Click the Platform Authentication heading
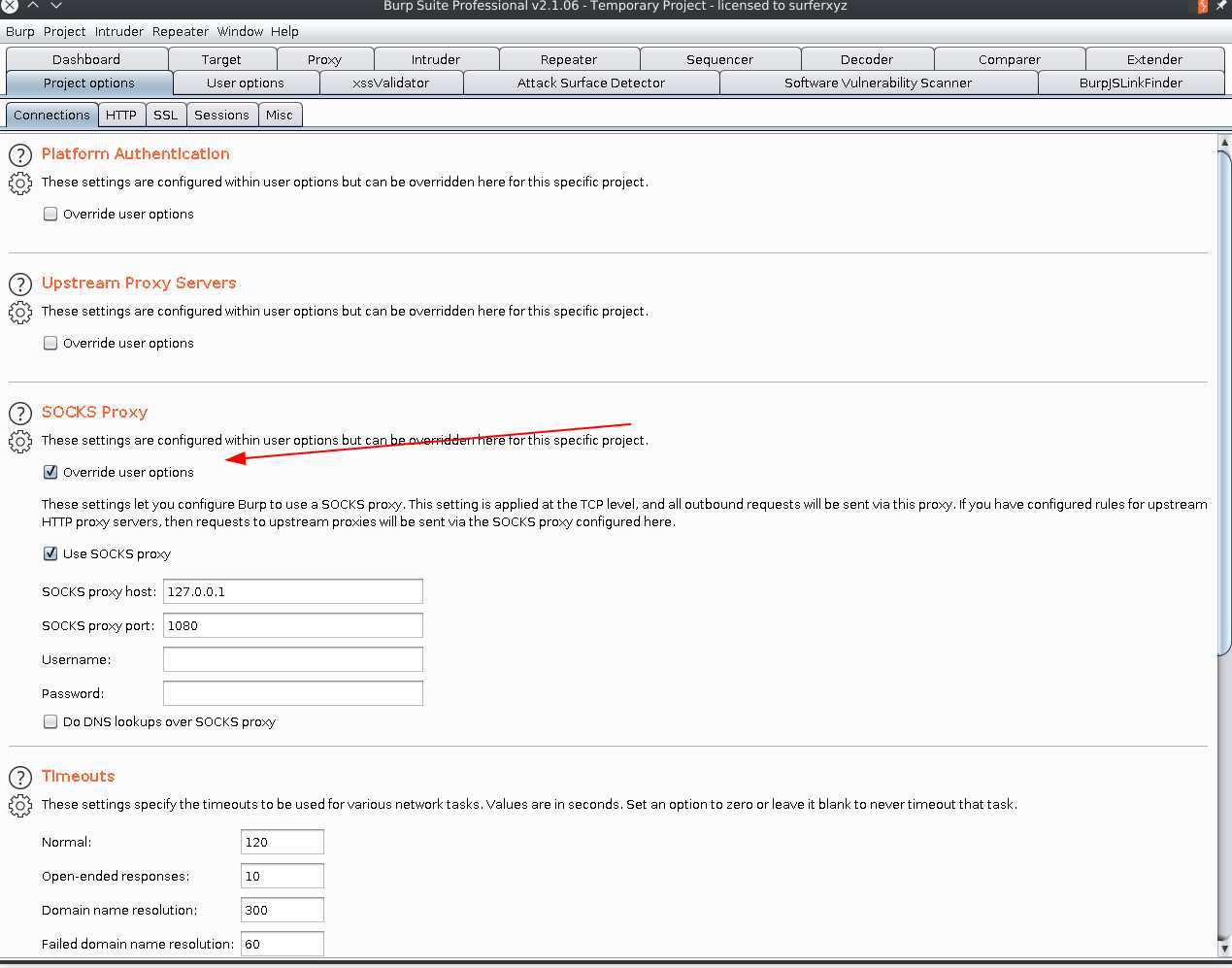 coord(136,153)
